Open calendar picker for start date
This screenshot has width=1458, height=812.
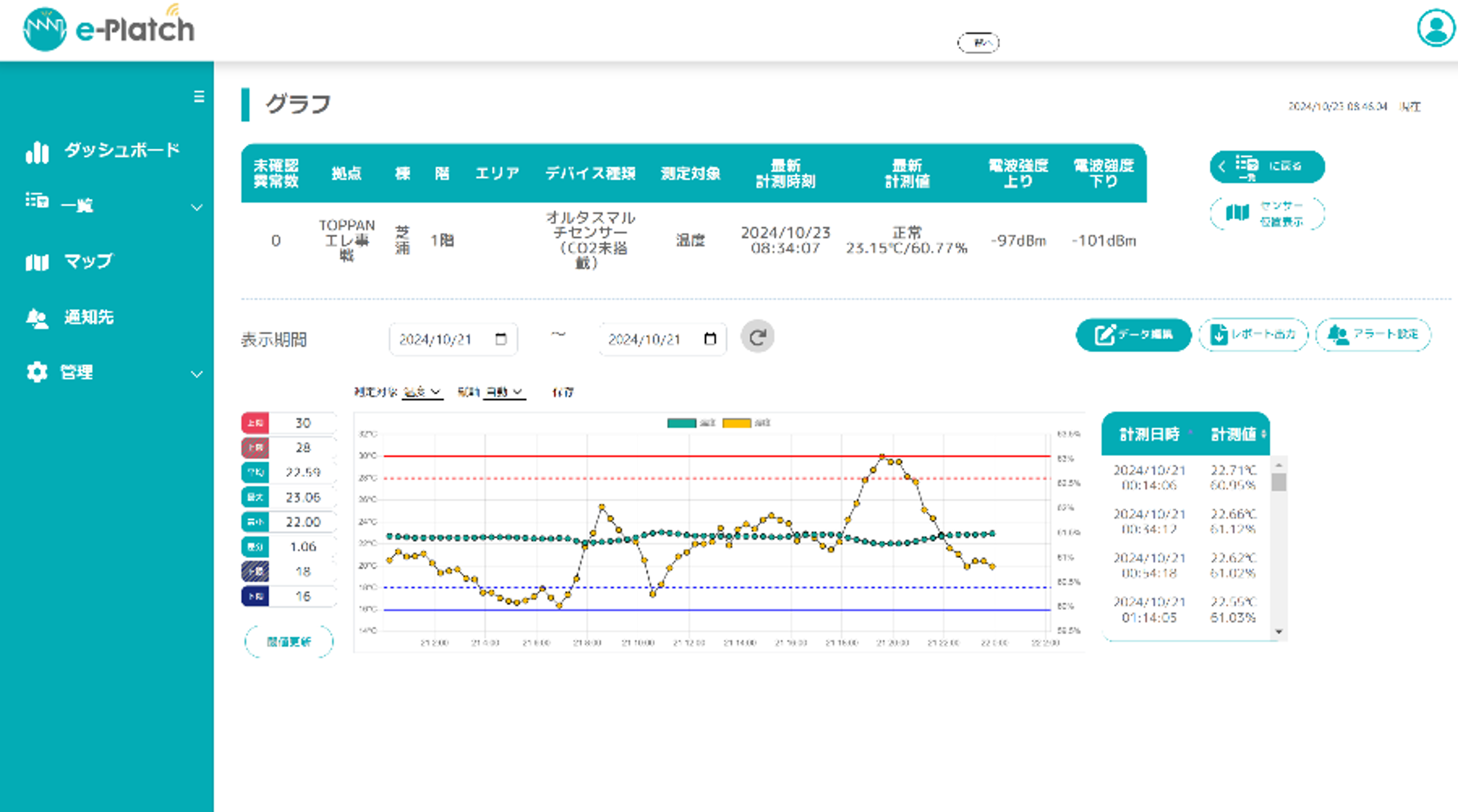tap(501, 339)
